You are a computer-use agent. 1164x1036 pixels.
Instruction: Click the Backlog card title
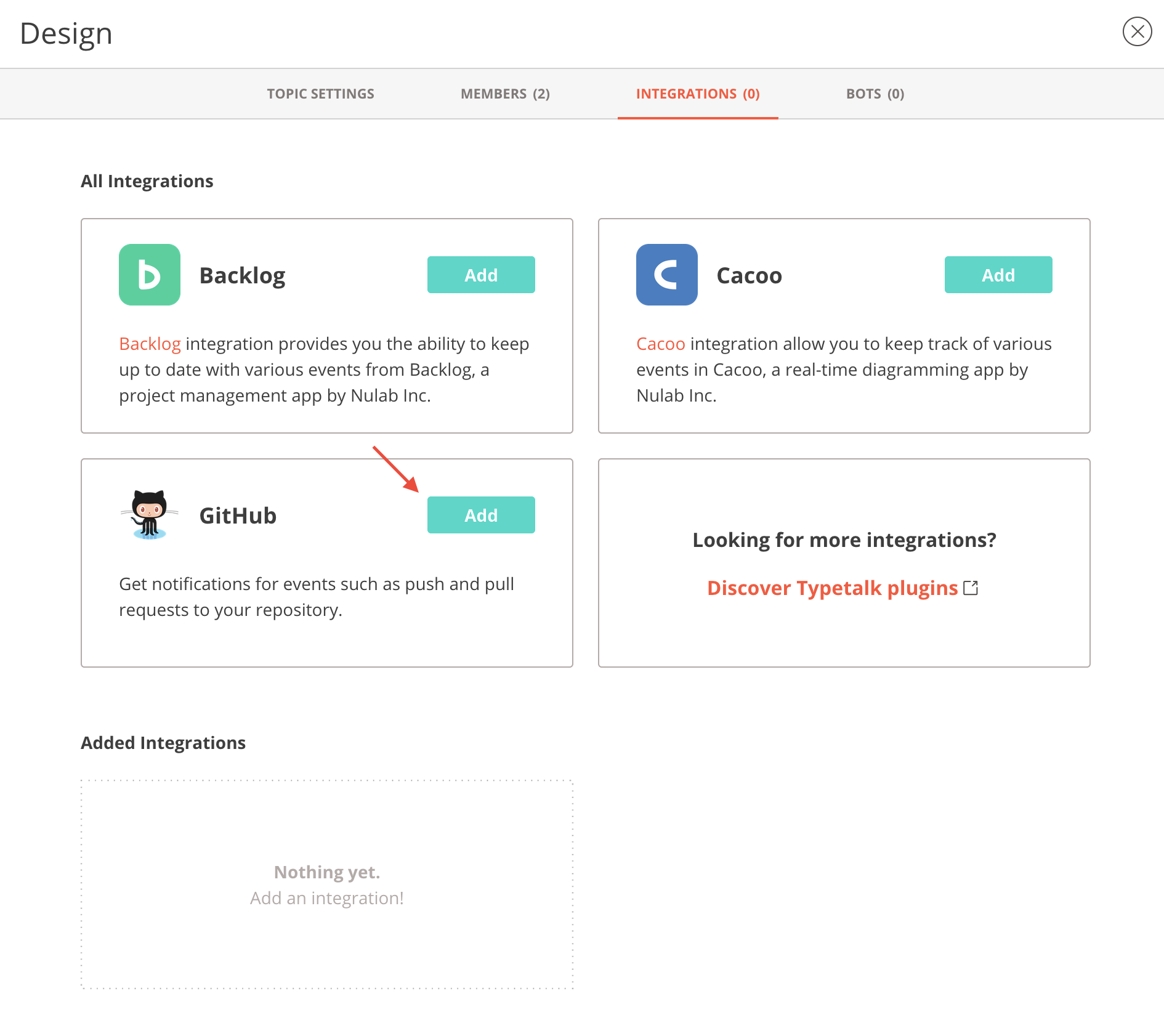click(242, 275)
